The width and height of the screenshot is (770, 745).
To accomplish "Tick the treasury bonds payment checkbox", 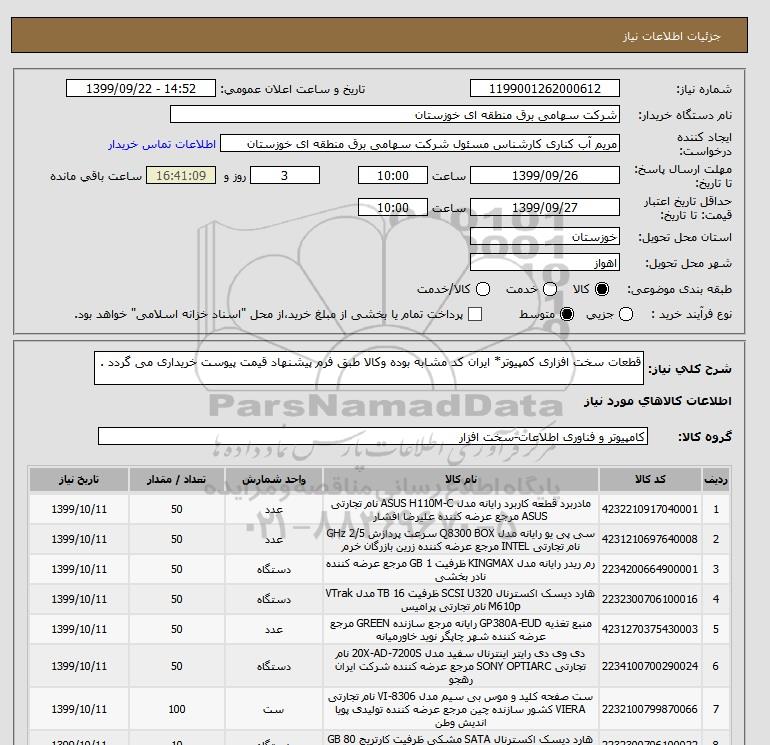I will (x=475, y=315).
